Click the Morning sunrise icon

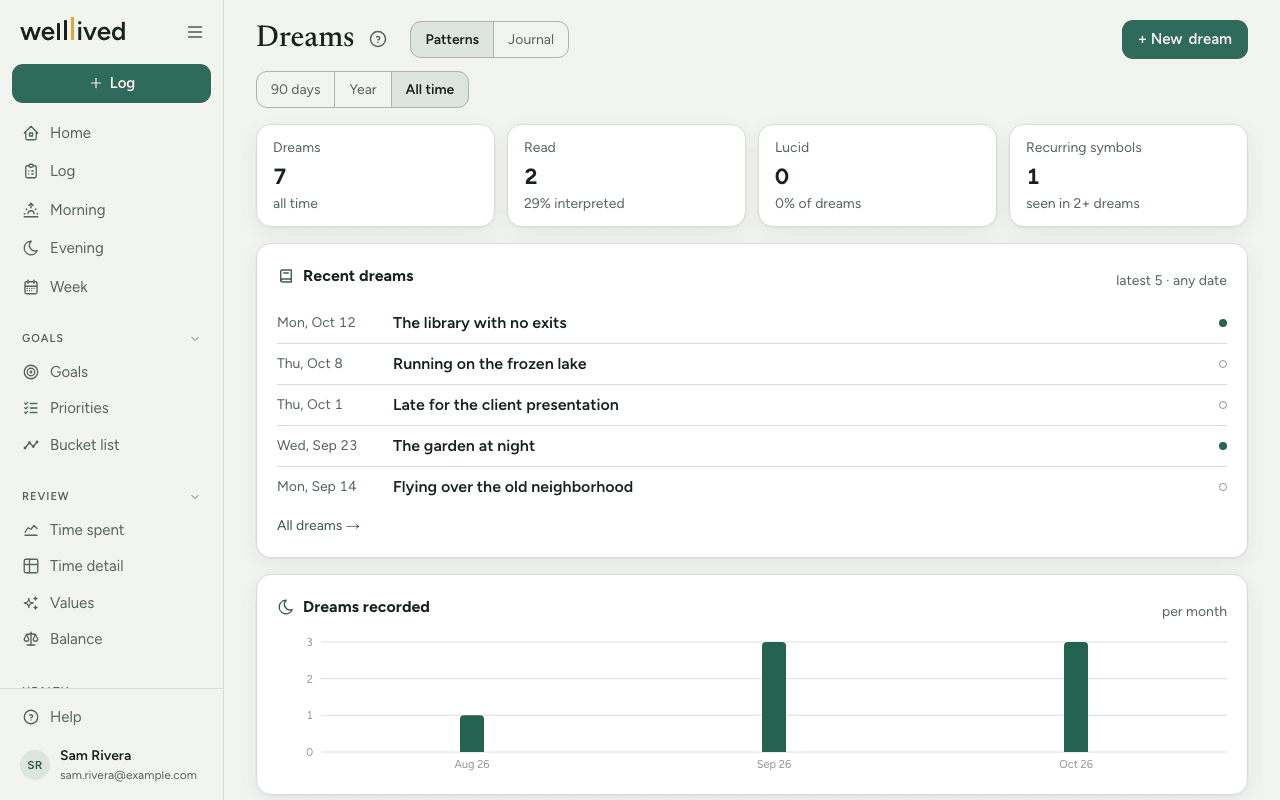coord(31,210)
